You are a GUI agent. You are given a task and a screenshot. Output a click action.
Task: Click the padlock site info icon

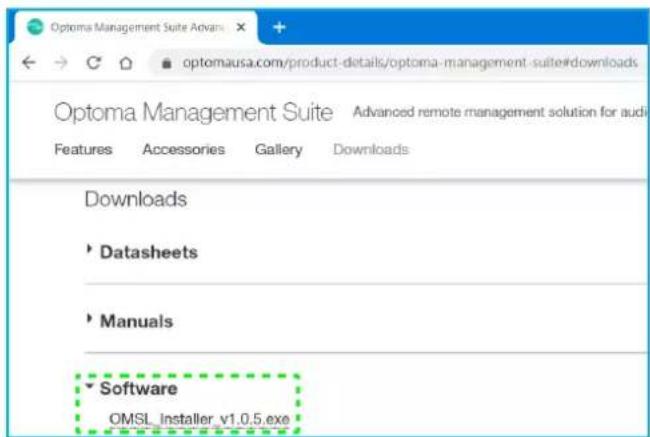(167, 63)
